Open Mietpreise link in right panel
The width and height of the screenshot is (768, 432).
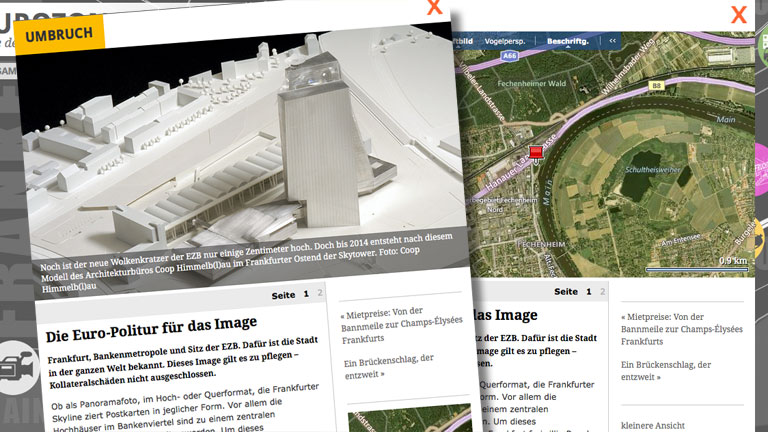point(682,329)
